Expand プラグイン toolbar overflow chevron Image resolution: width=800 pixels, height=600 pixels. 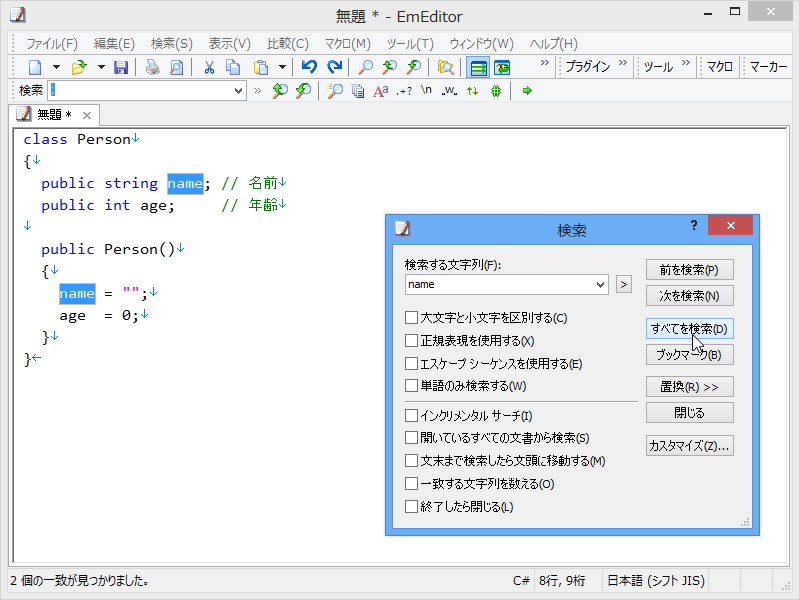pyautogui.click(x=622, y=63)
